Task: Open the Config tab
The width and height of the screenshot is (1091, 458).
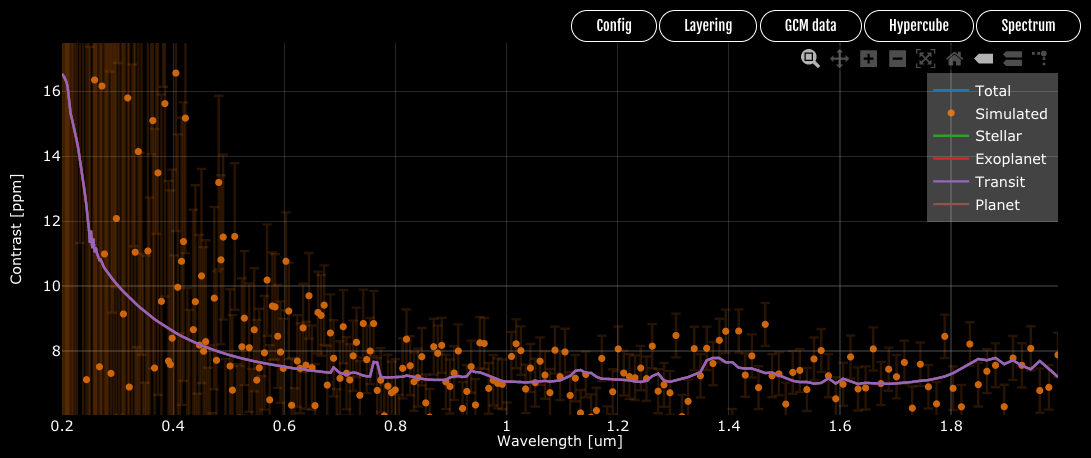Action: [x=614, y=26]
